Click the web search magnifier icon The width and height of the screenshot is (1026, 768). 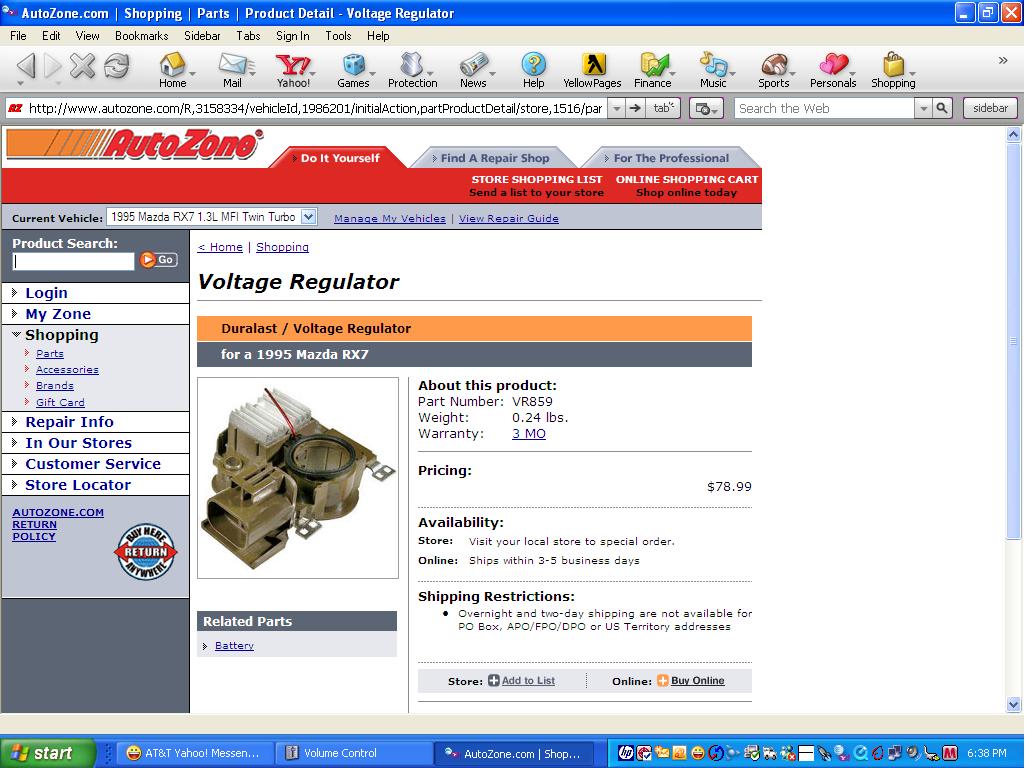pos(942,108)
